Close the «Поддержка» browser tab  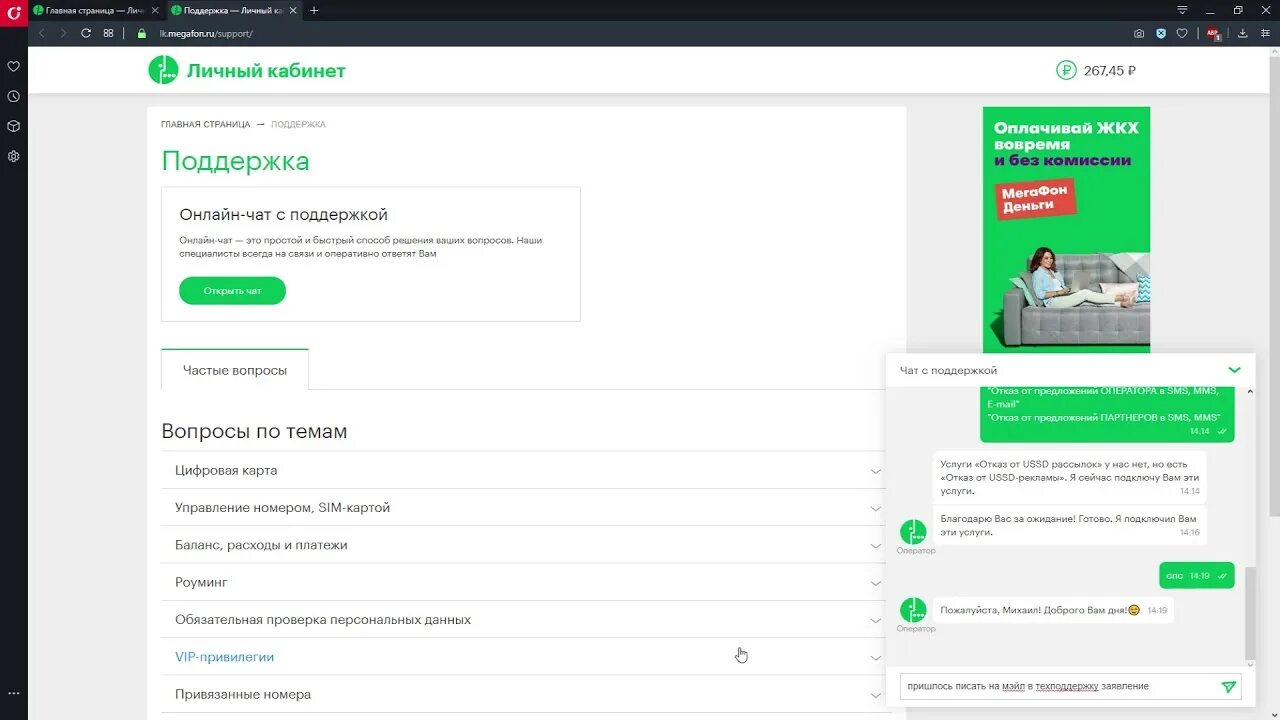(x=293, y=10)
